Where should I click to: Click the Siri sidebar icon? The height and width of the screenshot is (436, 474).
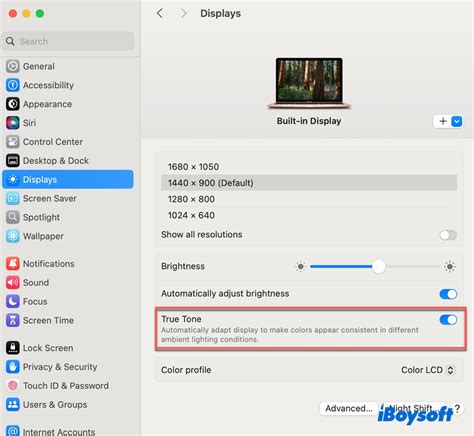[13, 123]
